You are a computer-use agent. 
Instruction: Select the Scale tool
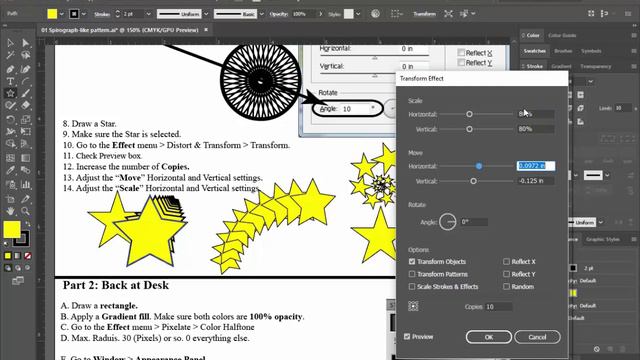tap(25, 119)
